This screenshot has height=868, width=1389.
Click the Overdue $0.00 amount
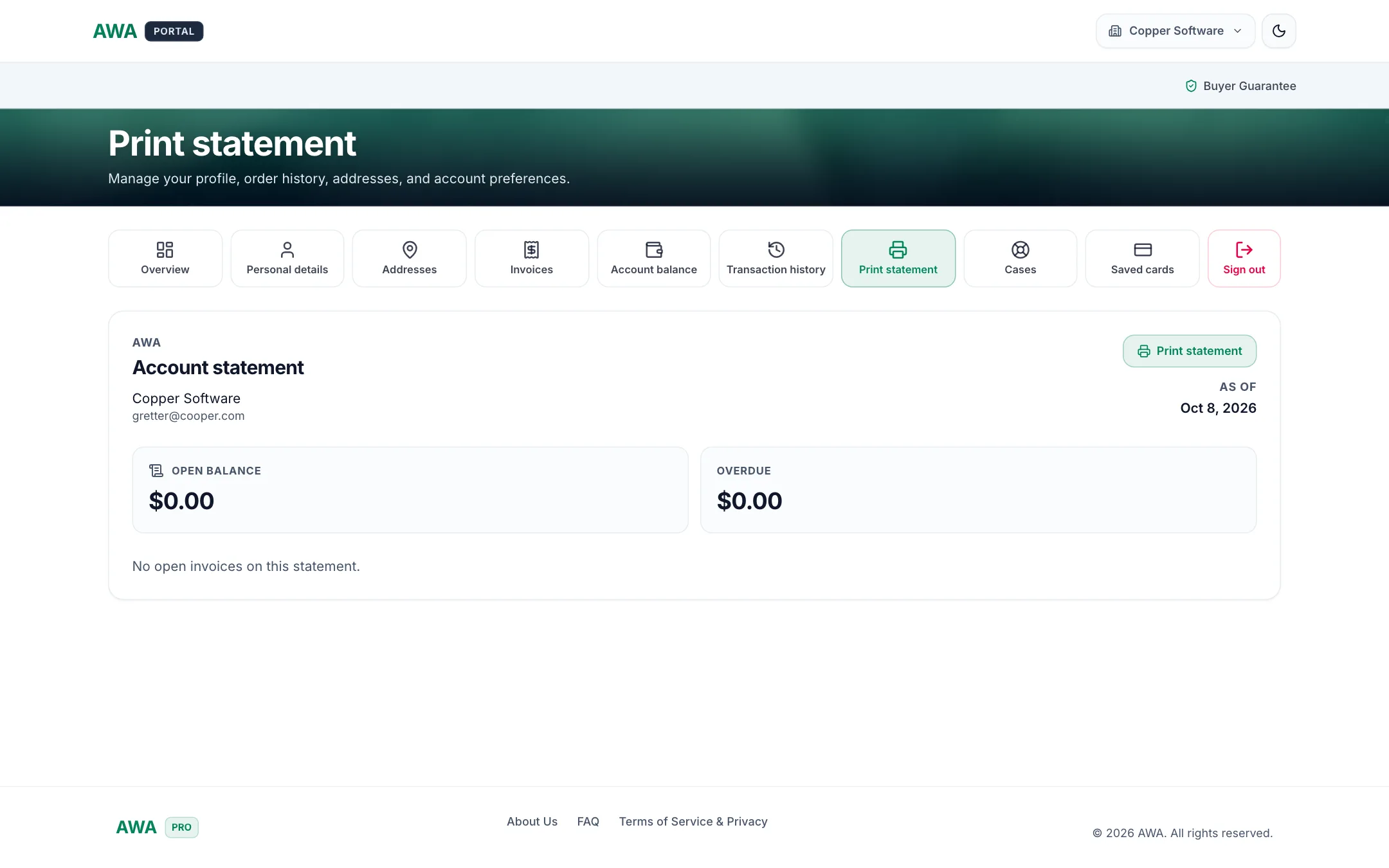click(750, 501)
